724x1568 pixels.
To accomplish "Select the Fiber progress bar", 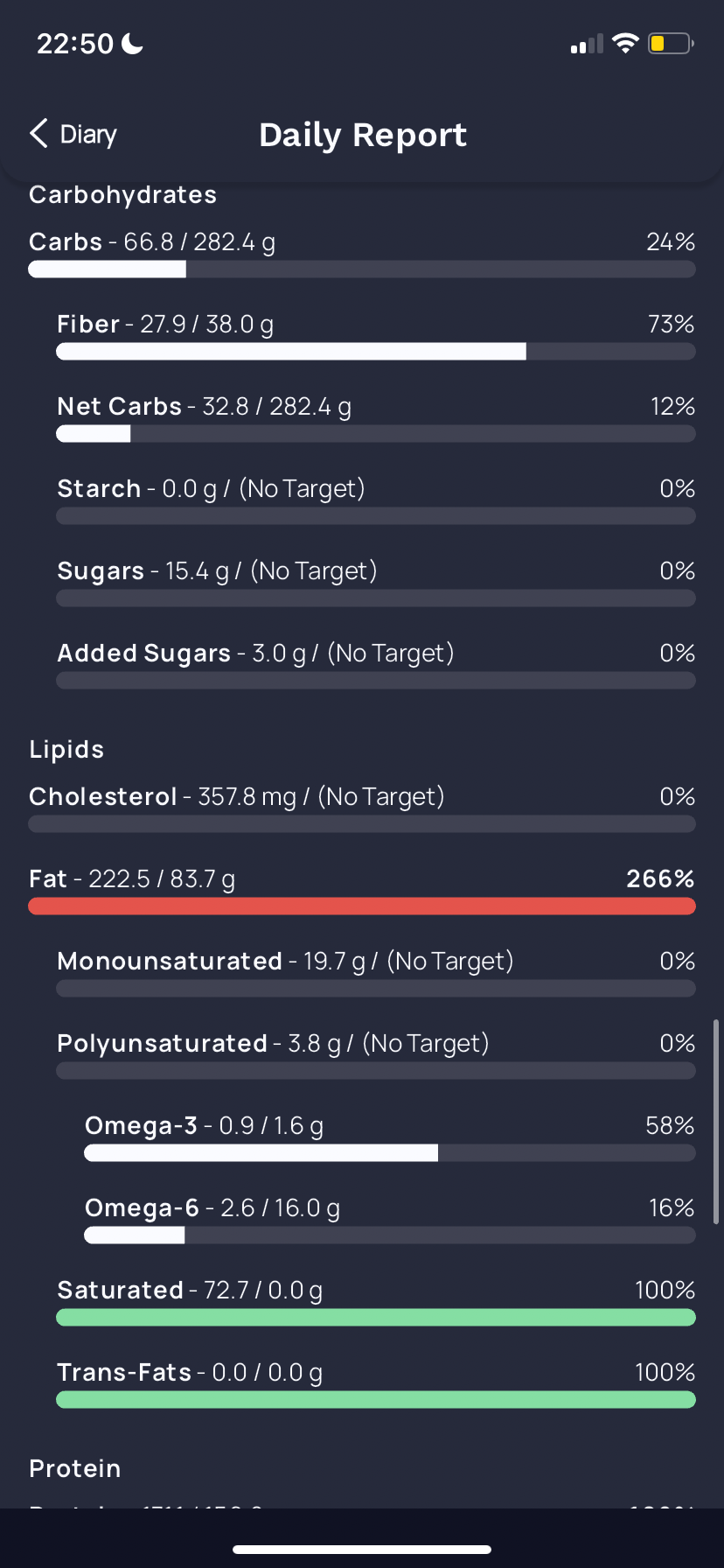I will [x=376, y=352].
